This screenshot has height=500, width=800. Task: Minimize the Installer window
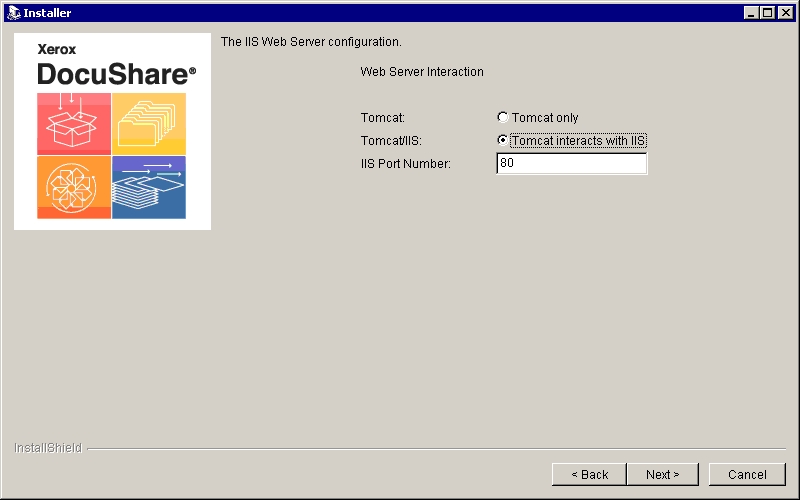(x=751, y=13)
